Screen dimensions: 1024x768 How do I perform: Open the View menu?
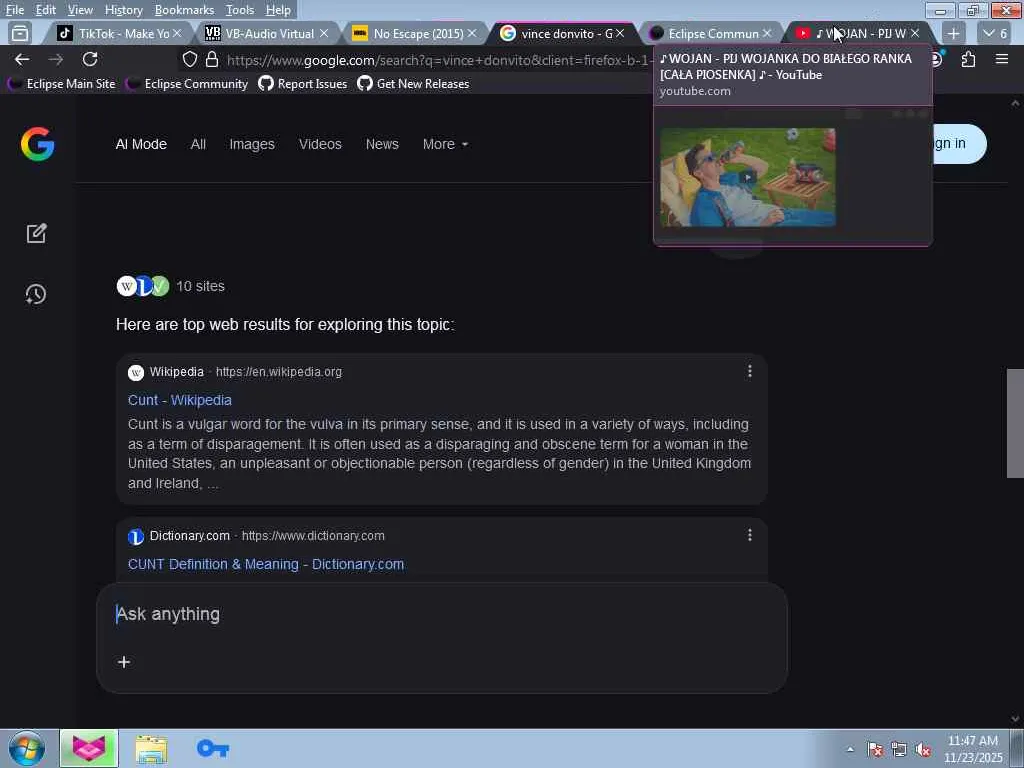pyautogui.click(x=80, y=10)
